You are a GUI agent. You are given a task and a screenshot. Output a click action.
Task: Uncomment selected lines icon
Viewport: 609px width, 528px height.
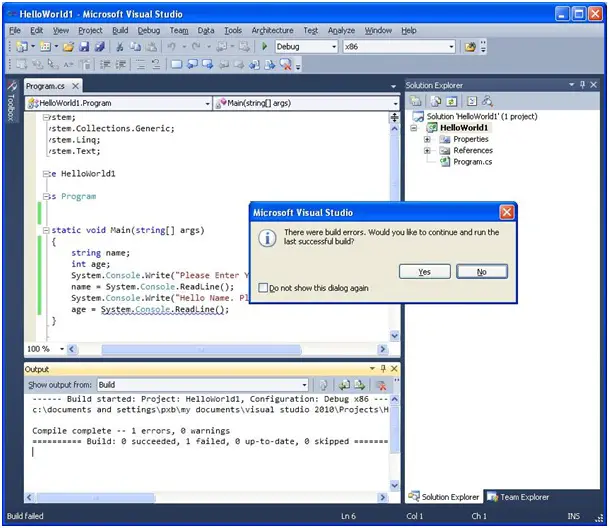[x=156, y=64]
